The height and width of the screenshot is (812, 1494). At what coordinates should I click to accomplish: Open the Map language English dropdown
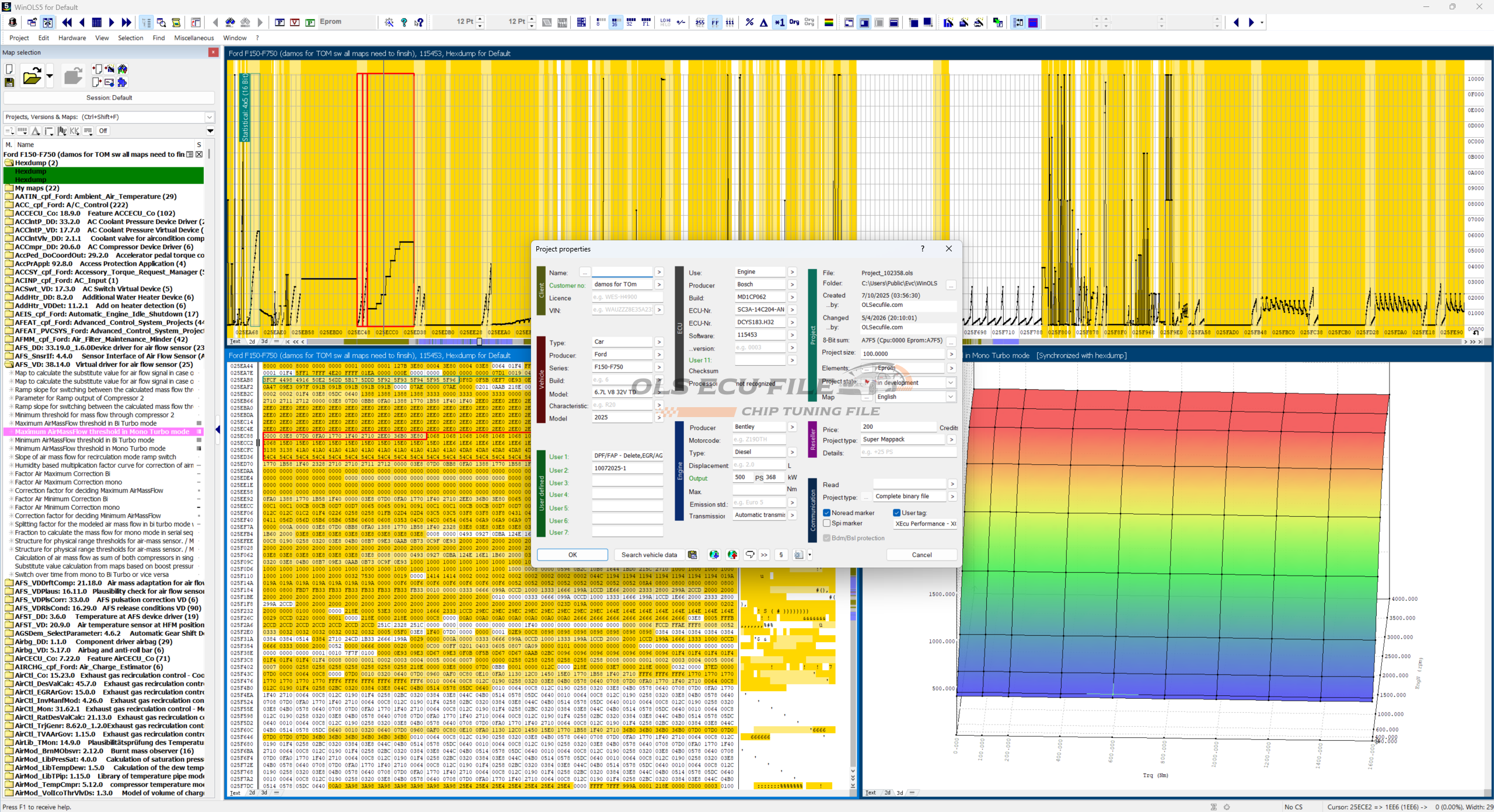point(951,397)
